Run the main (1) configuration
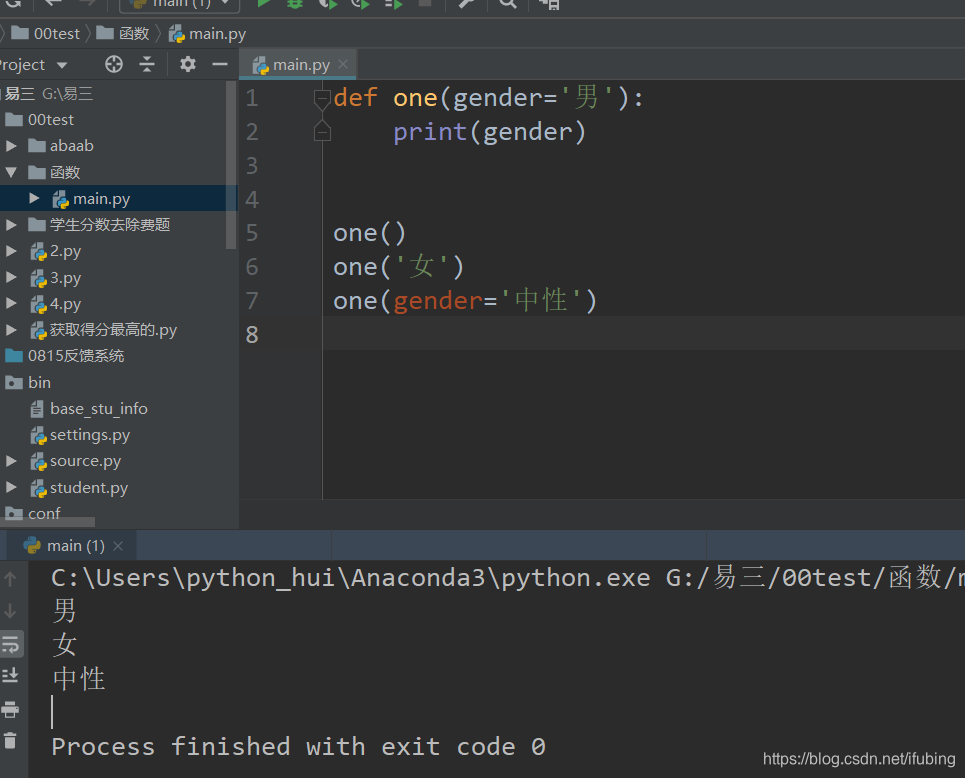The height and width of the screenshot is (778, 965). [x=263, y=4]
